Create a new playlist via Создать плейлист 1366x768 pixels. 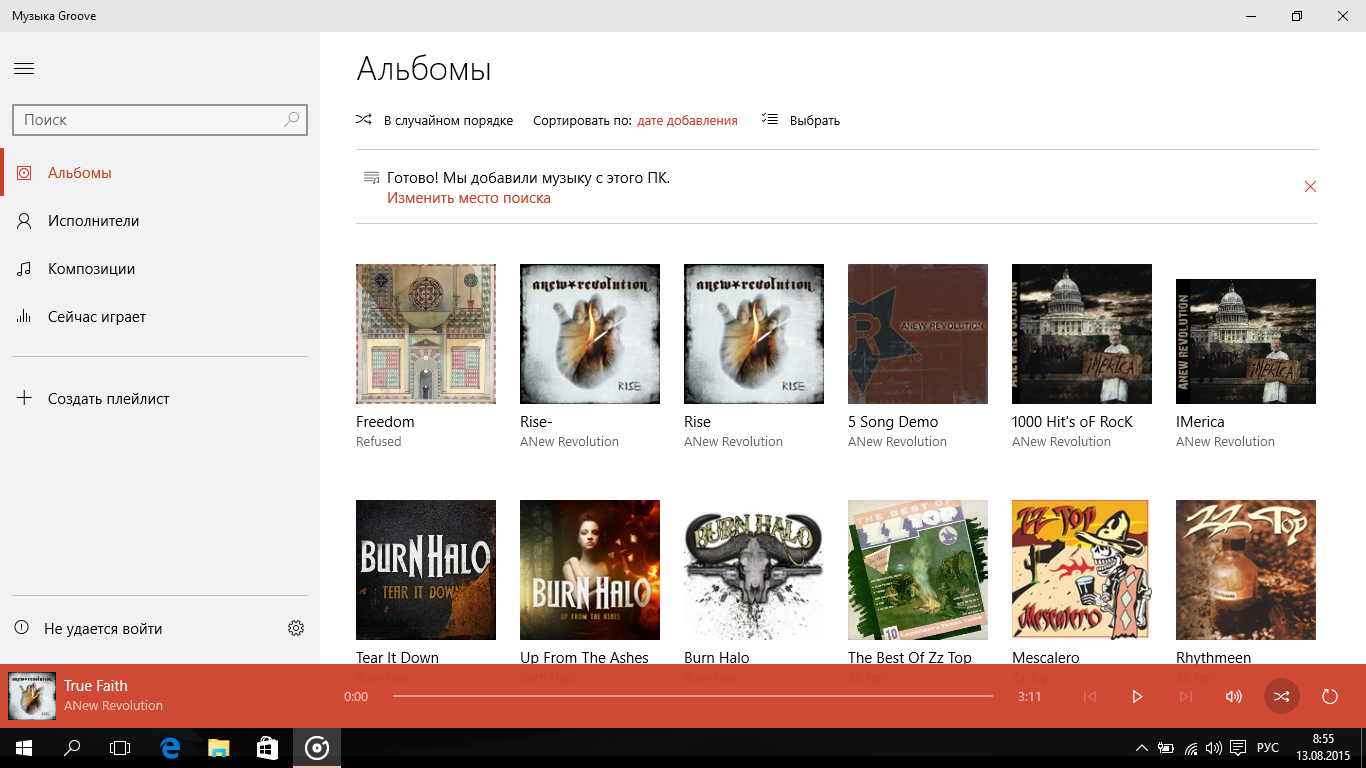point(160,399)
